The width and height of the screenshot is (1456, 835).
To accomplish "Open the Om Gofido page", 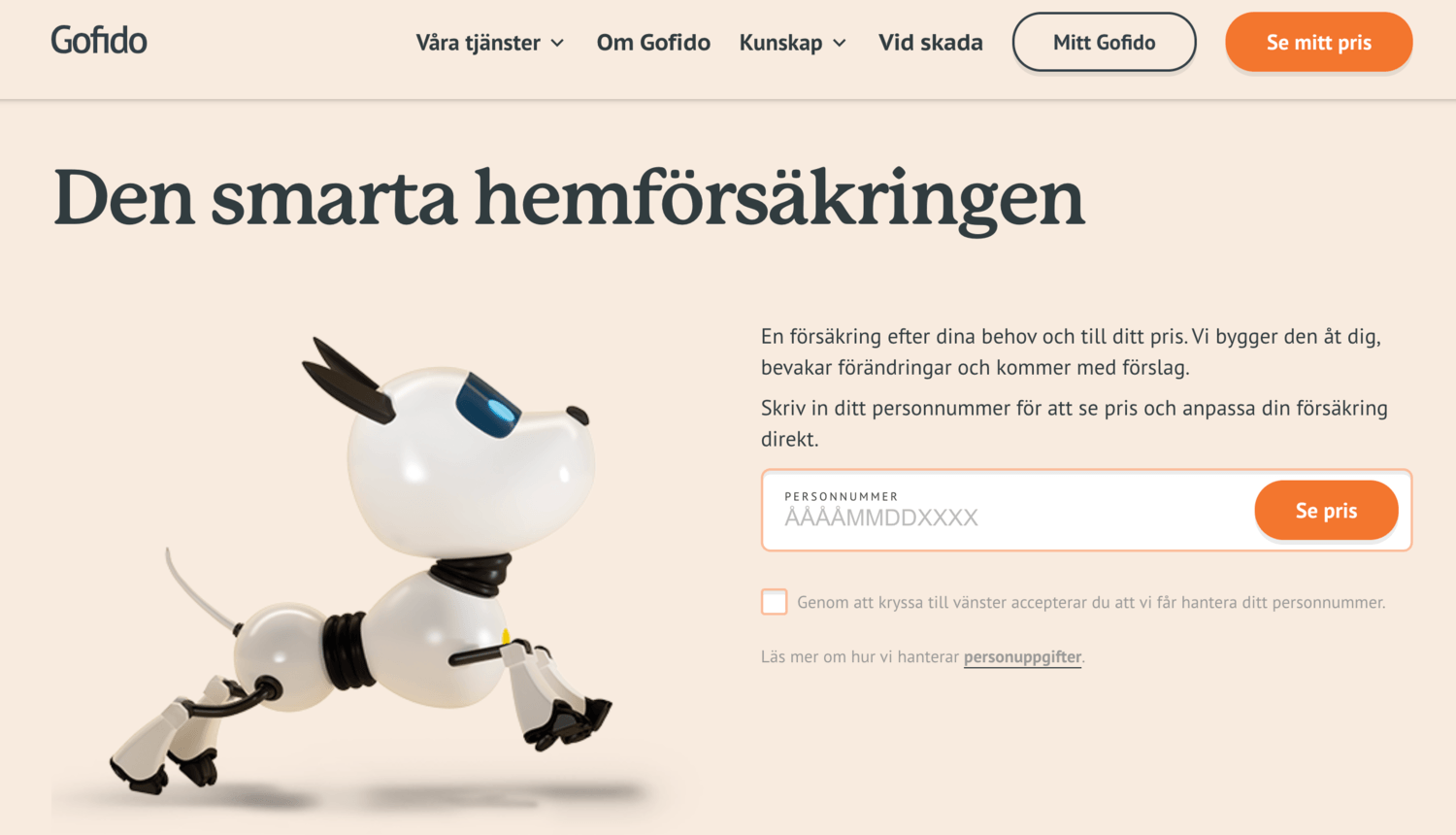I will tap(653, 43).
